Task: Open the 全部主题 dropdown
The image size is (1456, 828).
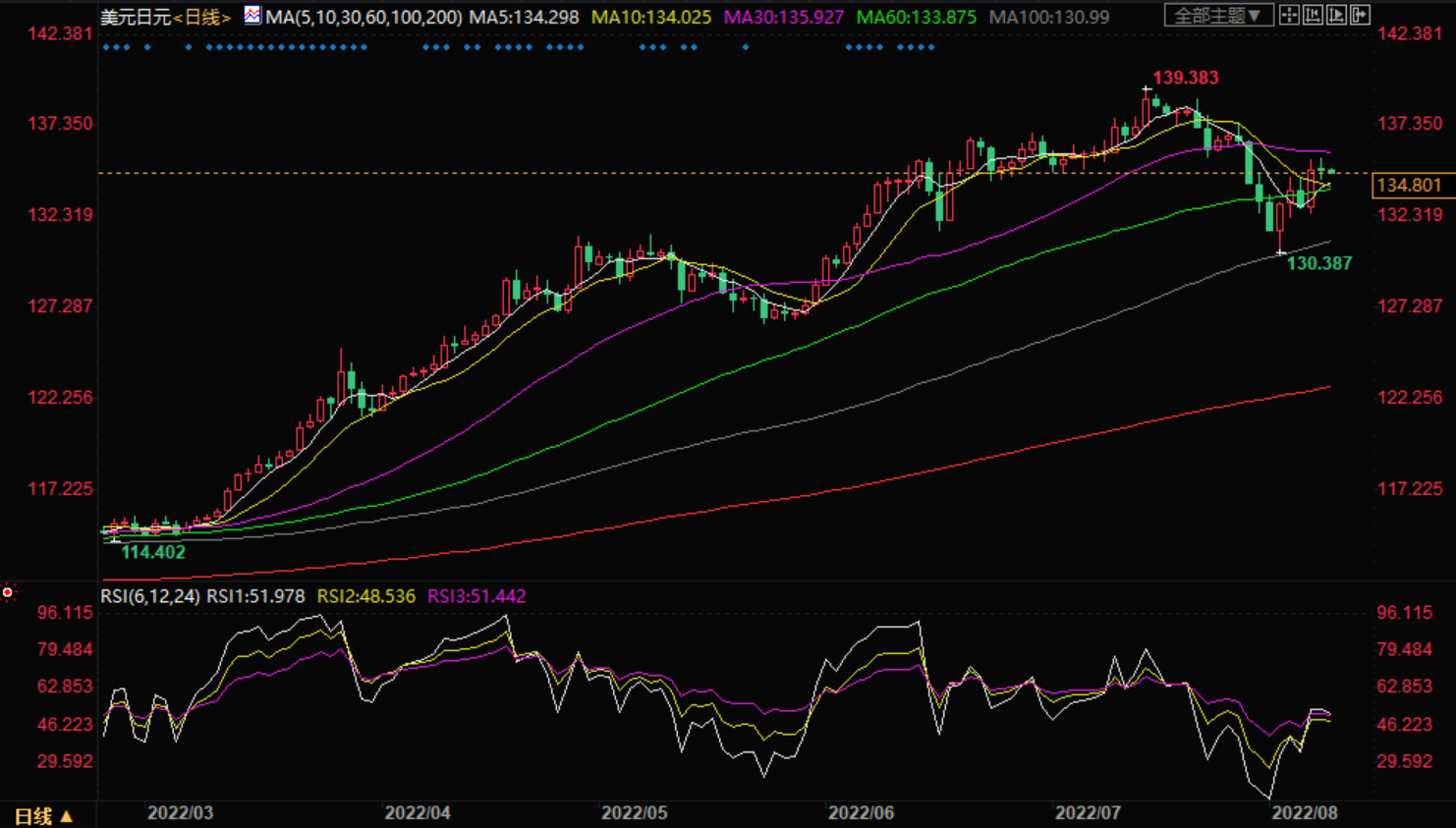Action: pos(1218,15)
